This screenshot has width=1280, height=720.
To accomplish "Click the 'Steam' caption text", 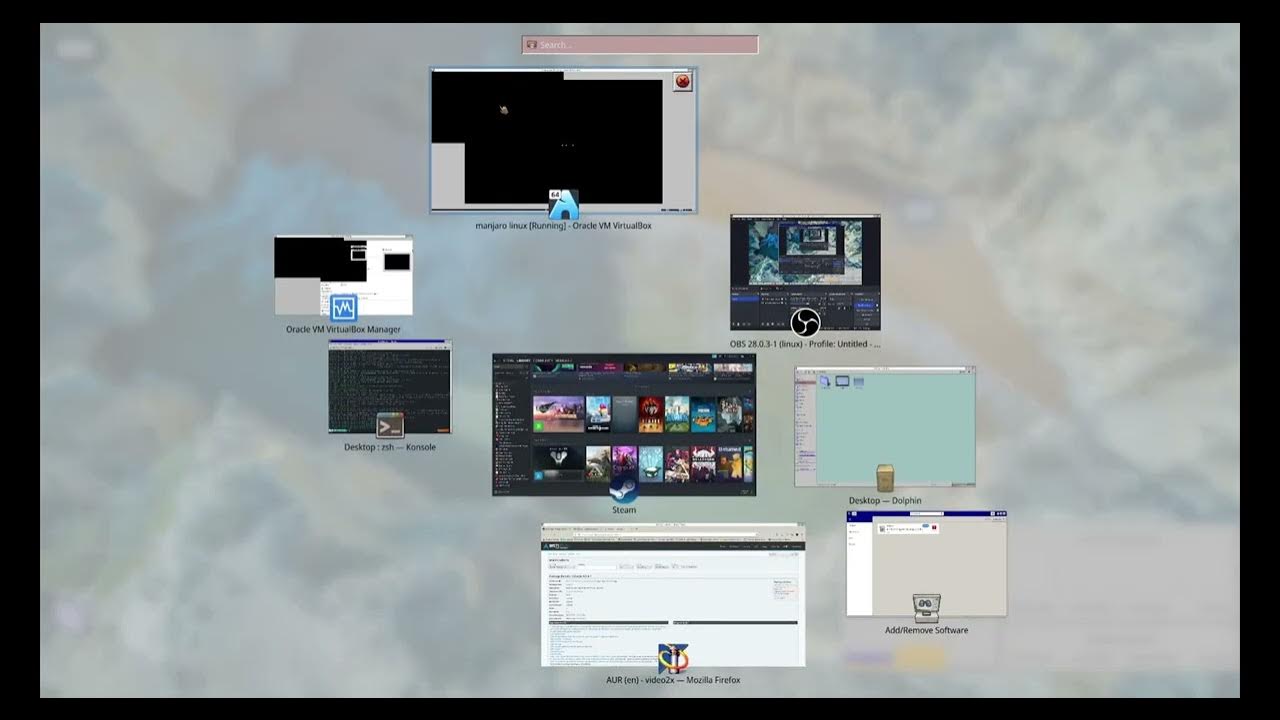I will click(624, 510).
